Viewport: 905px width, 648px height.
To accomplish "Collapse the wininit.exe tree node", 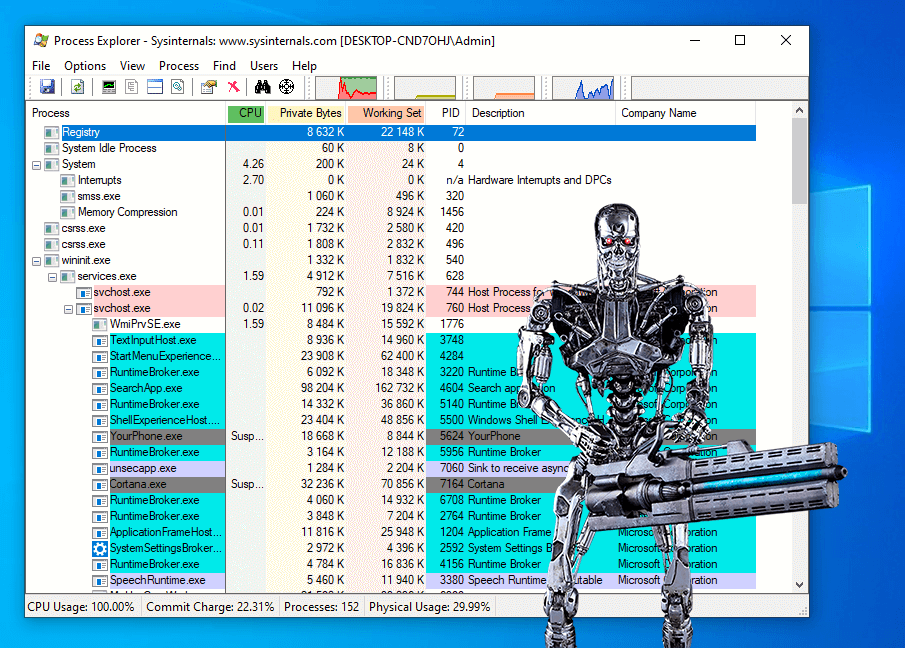I will (37, 261).
